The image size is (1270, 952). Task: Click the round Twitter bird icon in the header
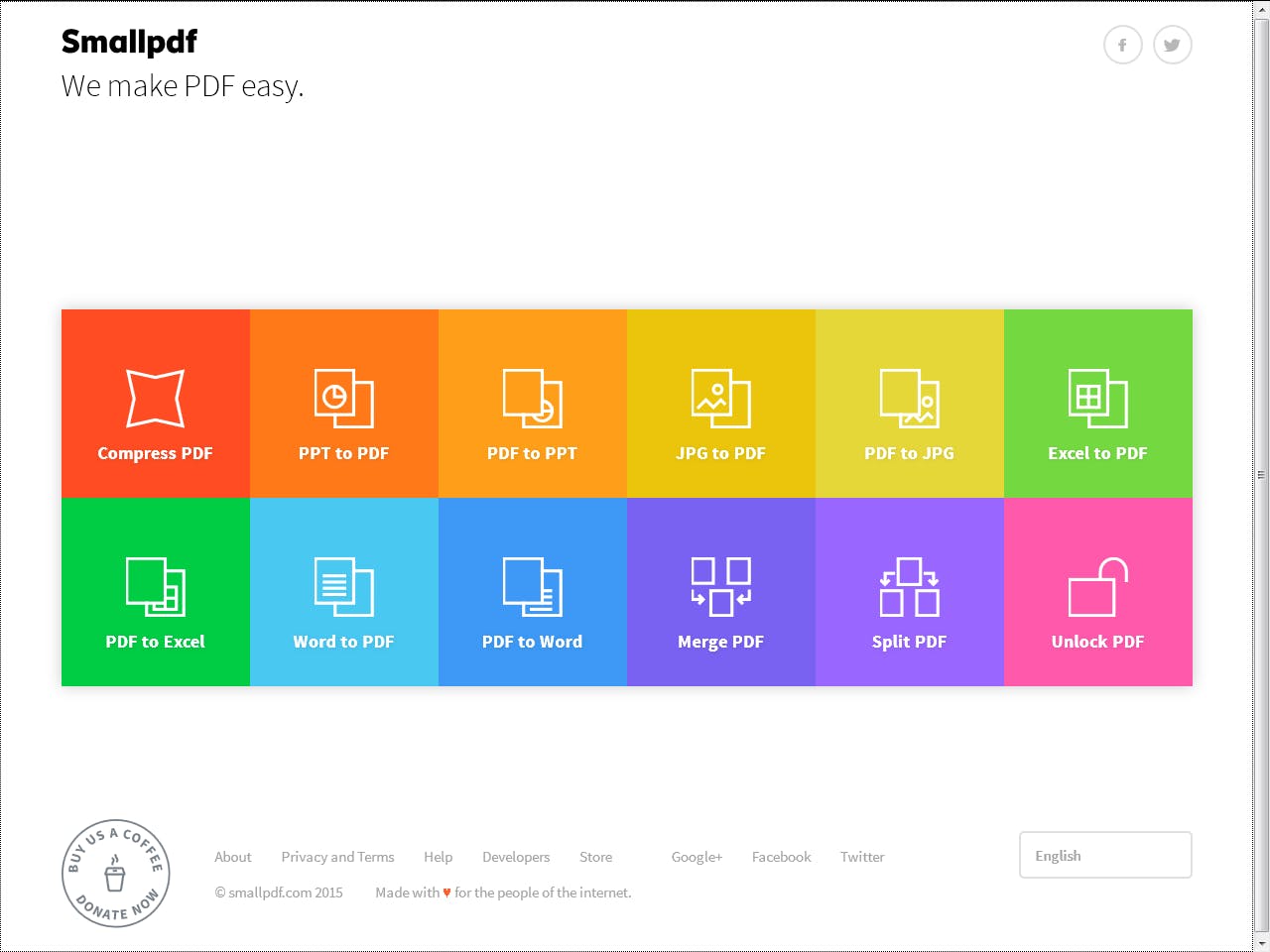pyautogui.click(x=1173, y=45)
